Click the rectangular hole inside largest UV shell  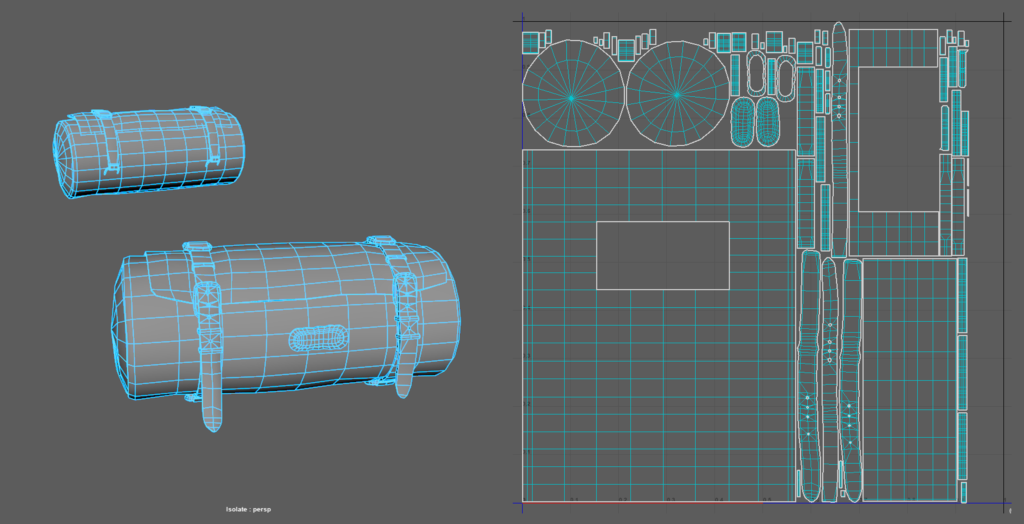[662, 255]
